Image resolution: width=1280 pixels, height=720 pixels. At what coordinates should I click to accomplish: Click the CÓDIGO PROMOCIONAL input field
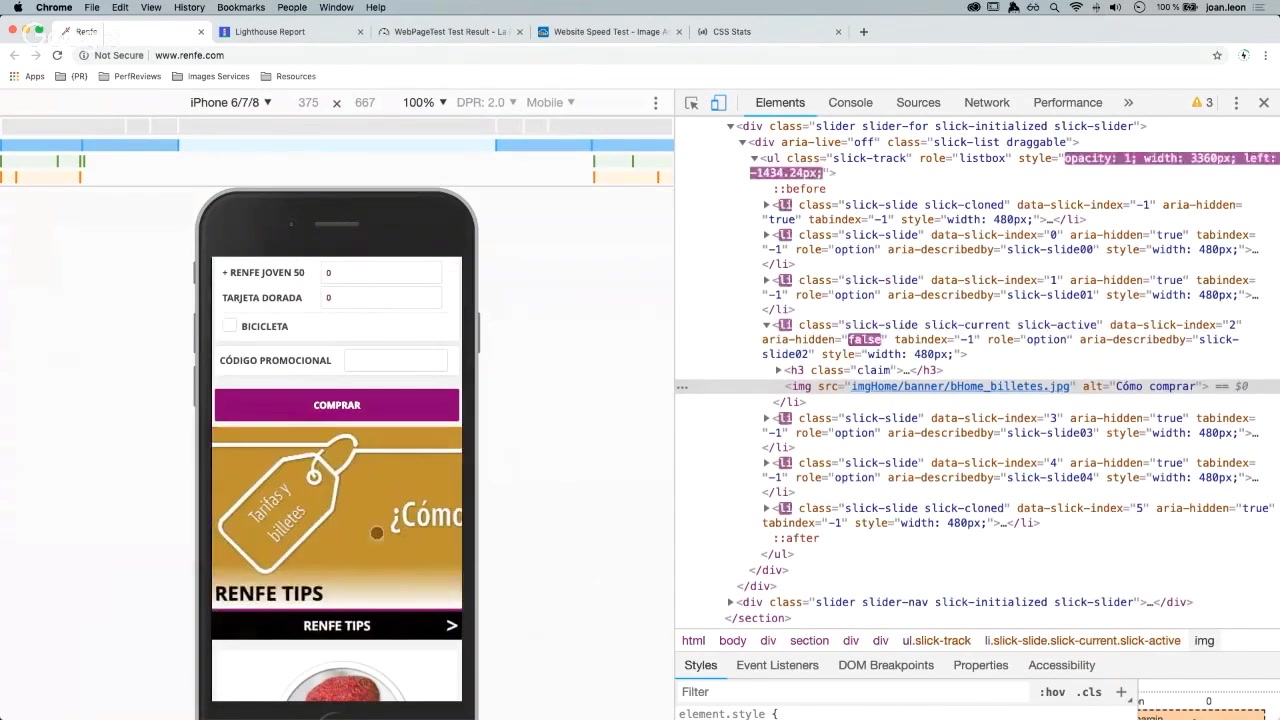pos(395,361)
